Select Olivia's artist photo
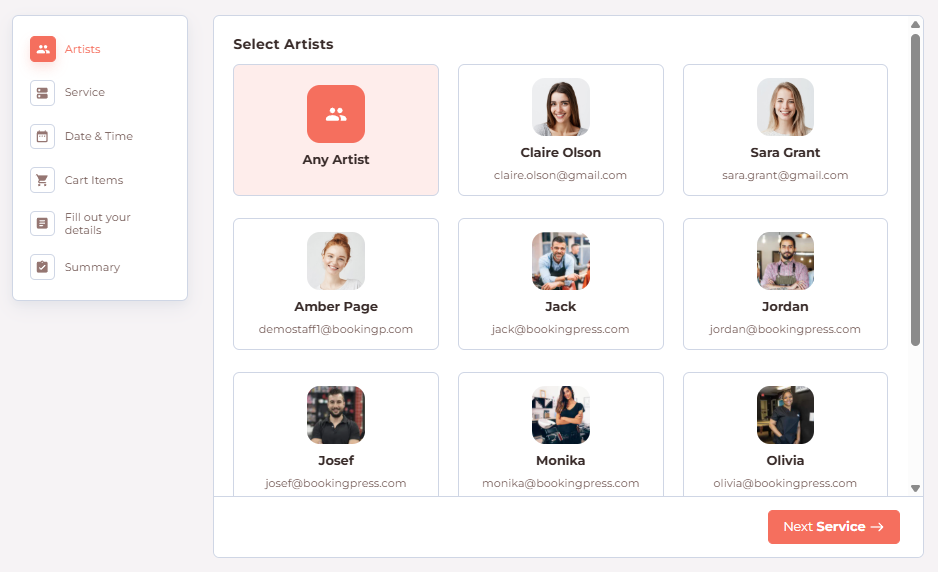 [x=785, y=415]
